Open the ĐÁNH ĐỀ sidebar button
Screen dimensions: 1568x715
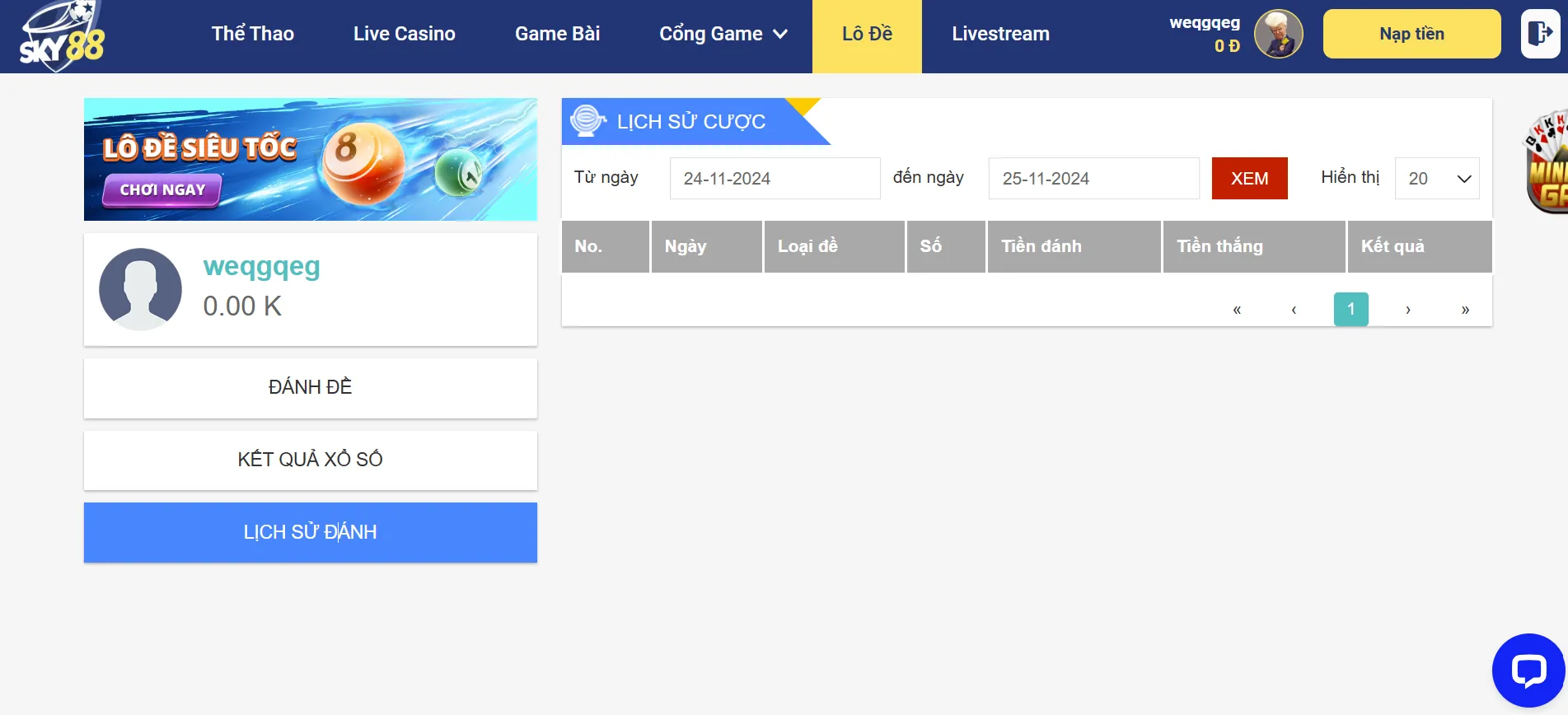coord(311,387)
